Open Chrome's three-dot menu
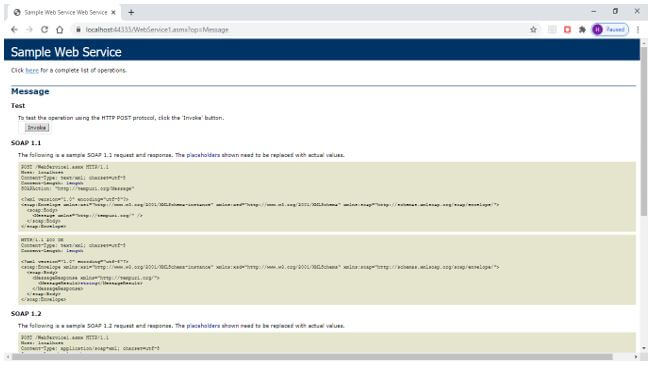This screenshot has height=376, width=656. (x=638, y=30)
